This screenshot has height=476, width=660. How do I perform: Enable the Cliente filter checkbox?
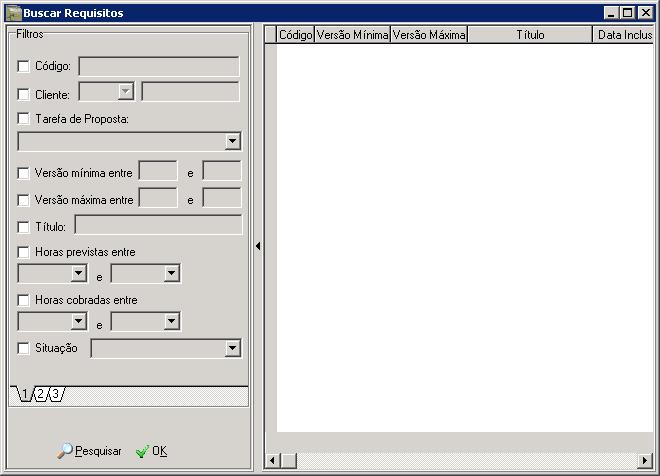(24, 94)
